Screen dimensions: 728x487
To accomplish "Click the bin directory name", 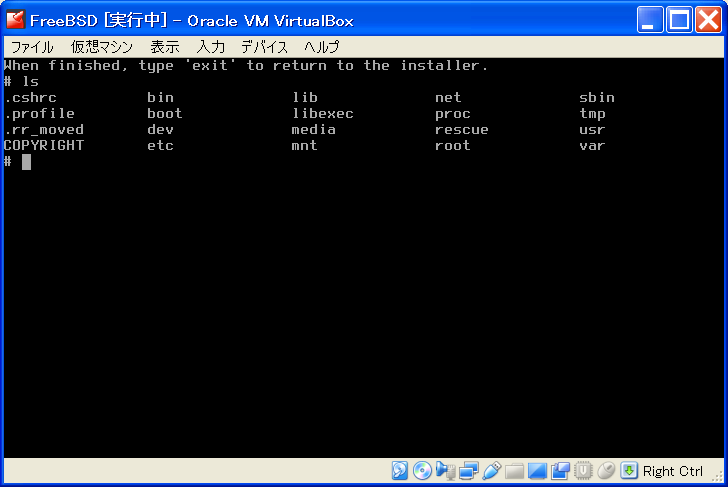I will point(160,97).
